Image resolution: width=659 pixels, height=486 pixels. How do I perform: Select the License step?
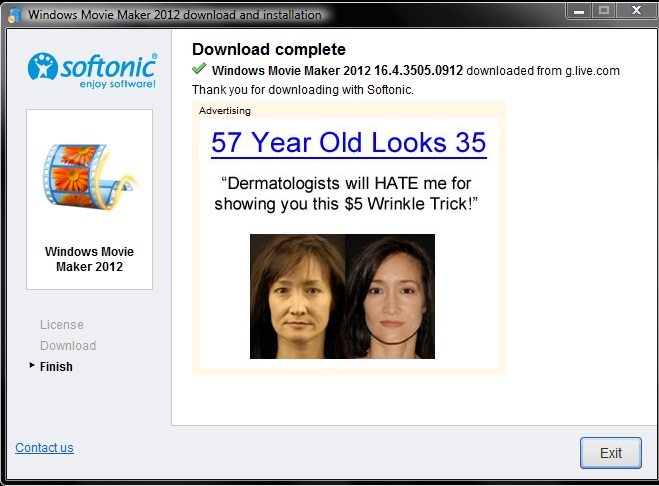pos(62,325)
